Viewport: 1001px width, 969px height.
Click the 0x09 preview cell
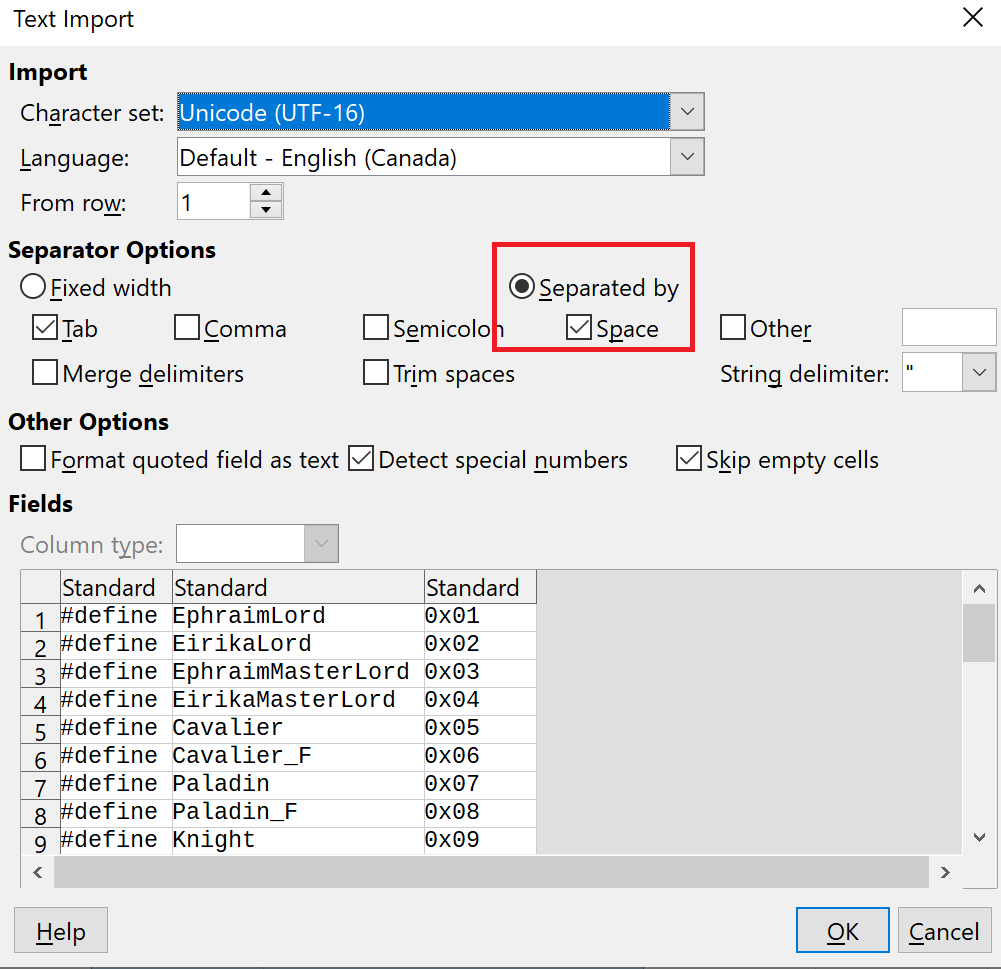[x=480, y=840]
